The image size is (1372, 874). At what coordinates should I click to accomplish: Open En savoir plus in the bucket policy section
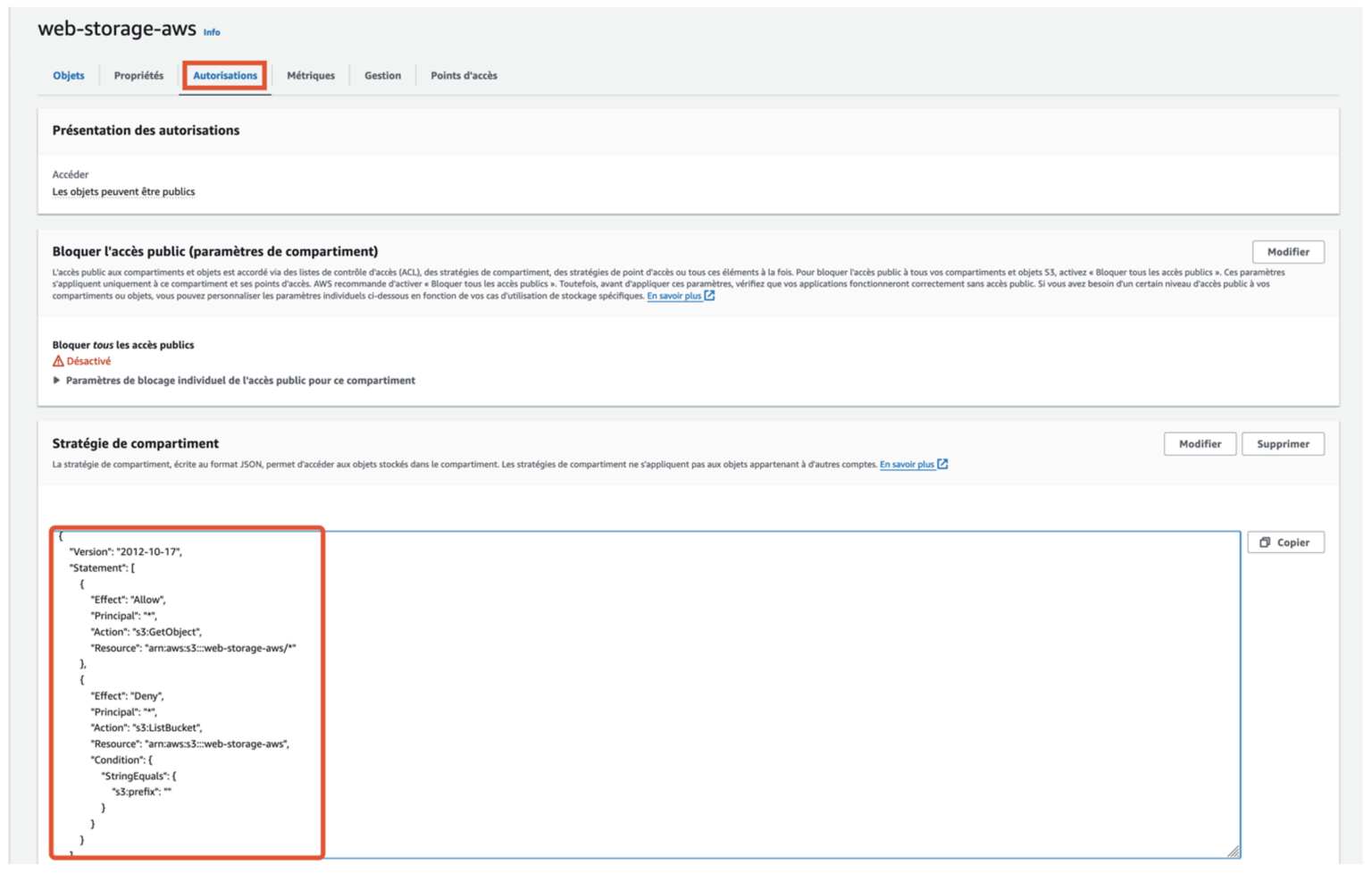pyautogui.click(x=908, y=464)
